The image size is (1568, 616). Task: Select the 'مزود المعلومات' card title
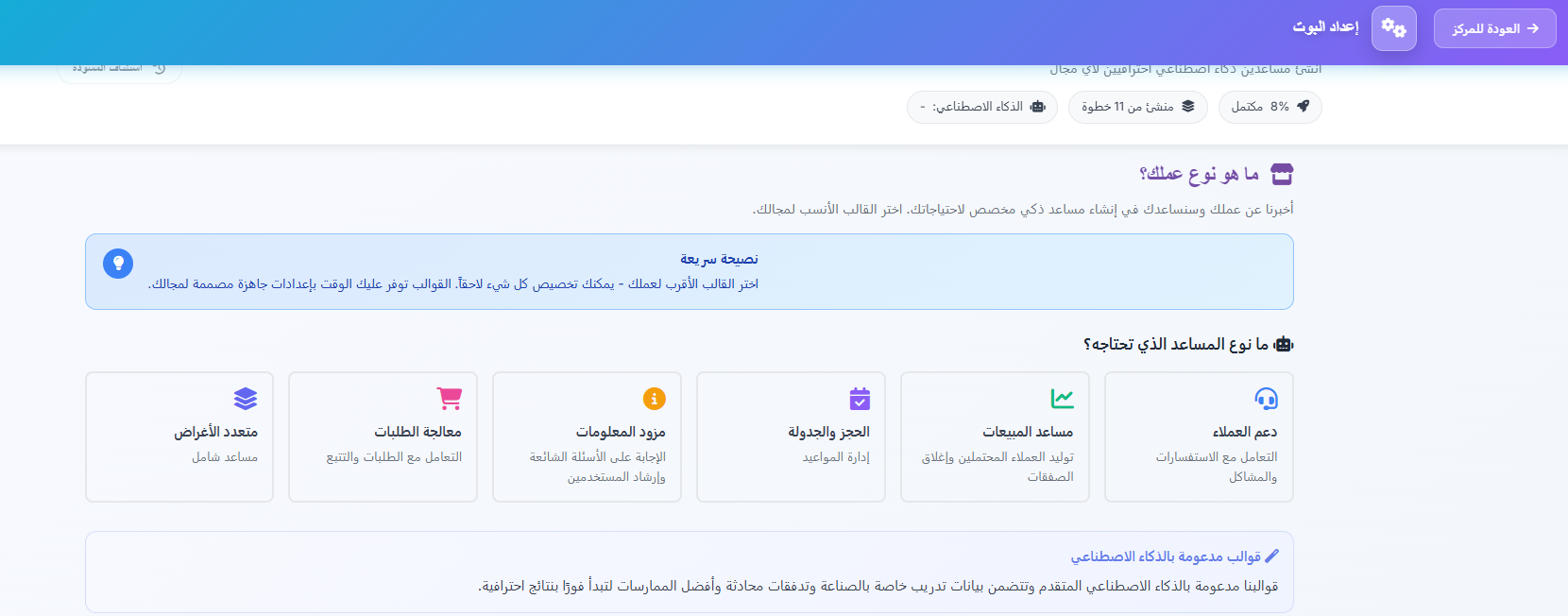[x=621, y=432]
